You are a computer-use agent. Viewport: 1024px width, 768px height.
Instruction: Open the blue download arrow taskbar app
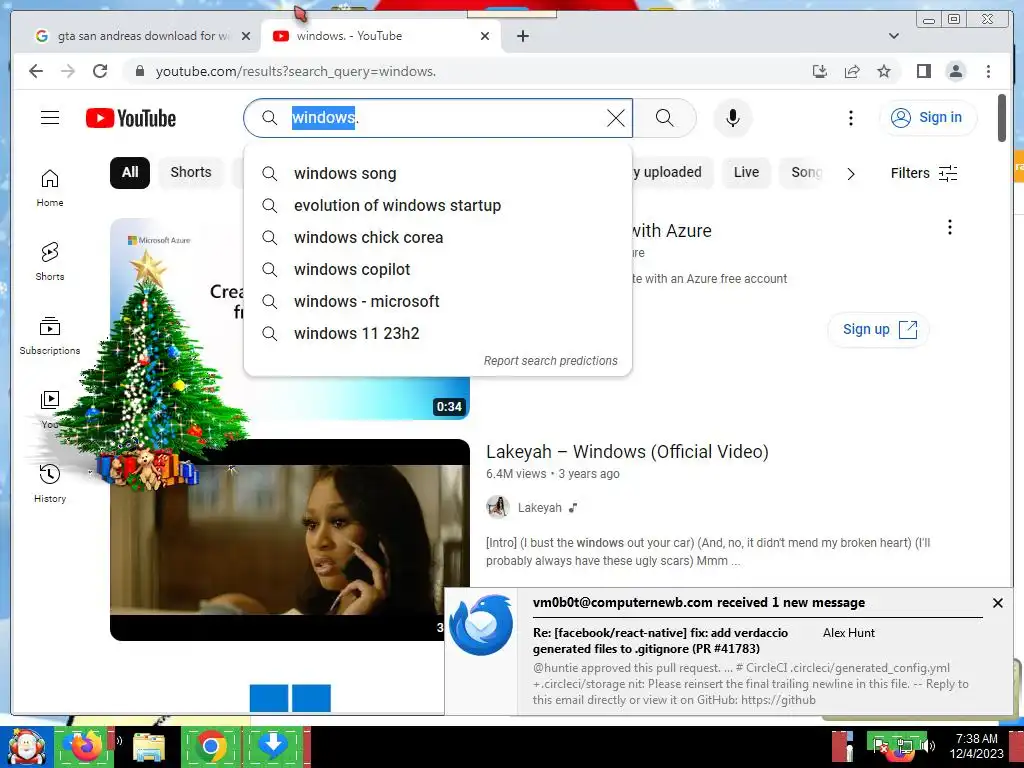pos(273,746)
